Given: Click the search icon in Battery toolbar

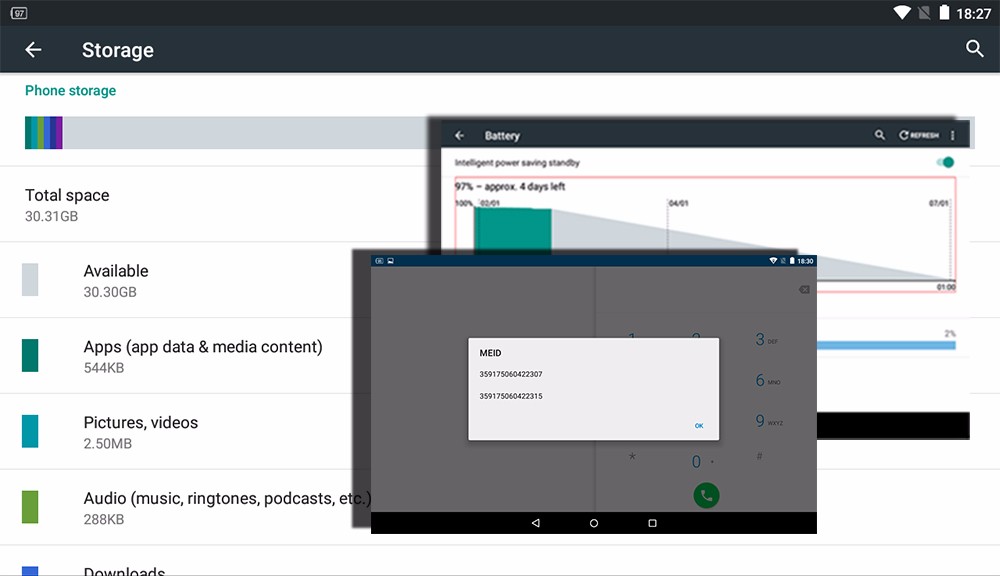Looking at the screenshot, I should 880,135.
